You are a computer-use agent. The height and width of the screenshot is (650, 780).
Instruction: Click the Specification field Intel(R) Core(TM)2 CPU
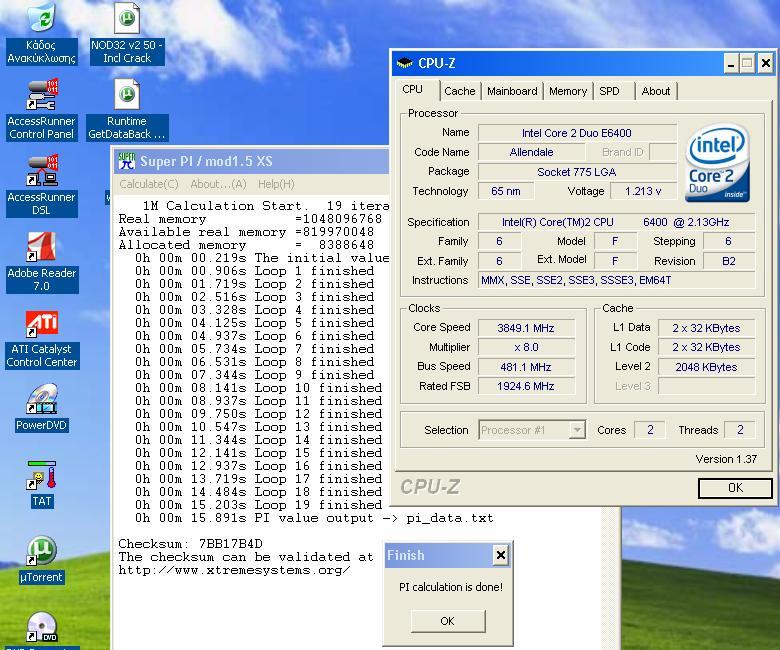[616, 222]
